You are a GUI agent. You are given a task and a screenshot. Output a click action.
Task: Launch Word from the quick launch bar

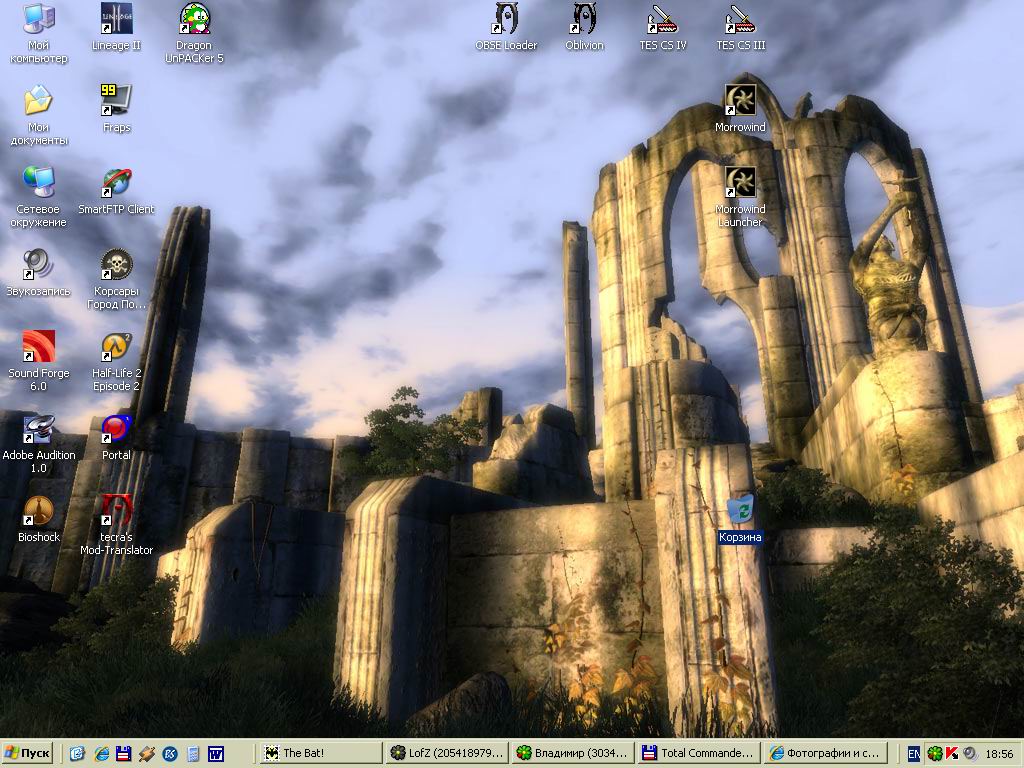coord(216,754)
